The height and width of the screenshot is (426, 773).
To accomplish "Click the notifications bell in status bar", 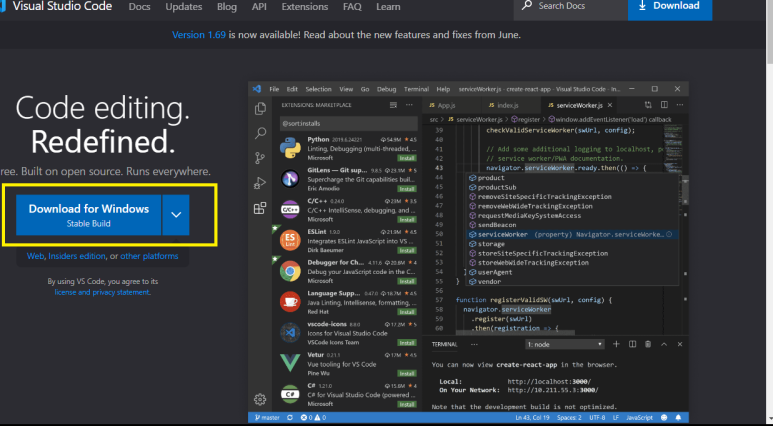I will [x=680, y=418].
